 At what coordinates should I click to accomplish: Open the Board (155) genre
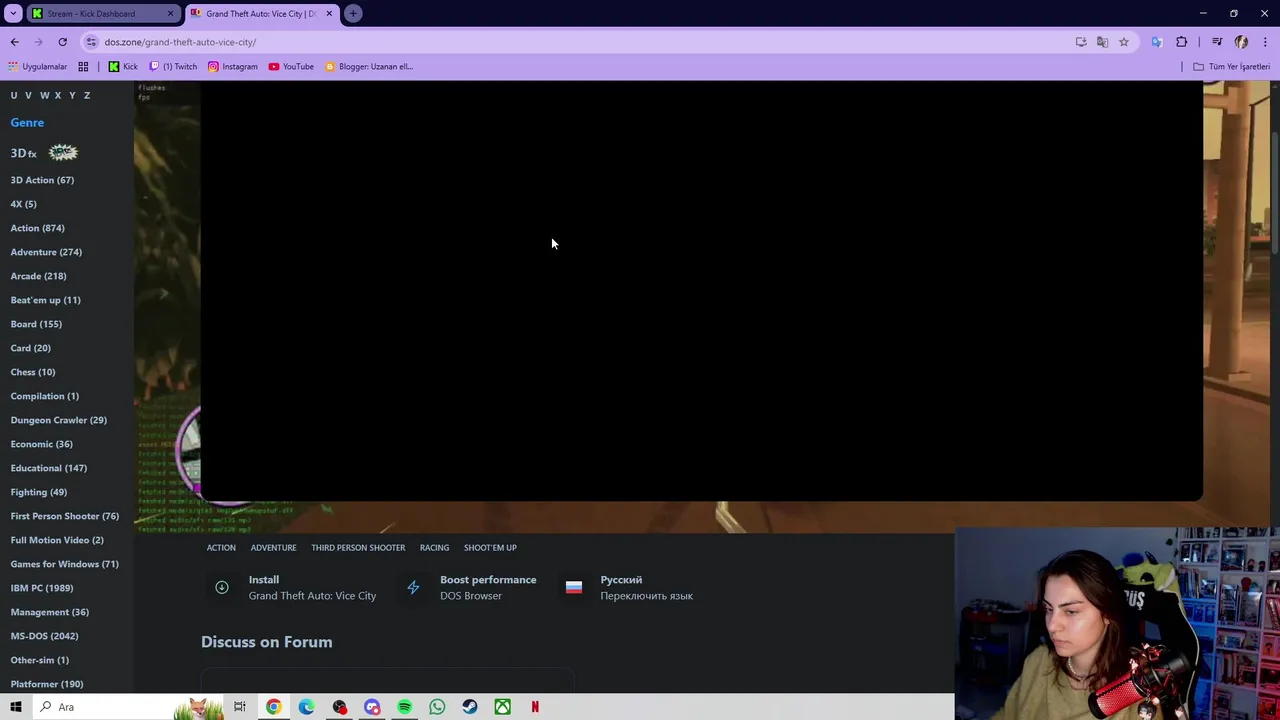click(36, 324)
